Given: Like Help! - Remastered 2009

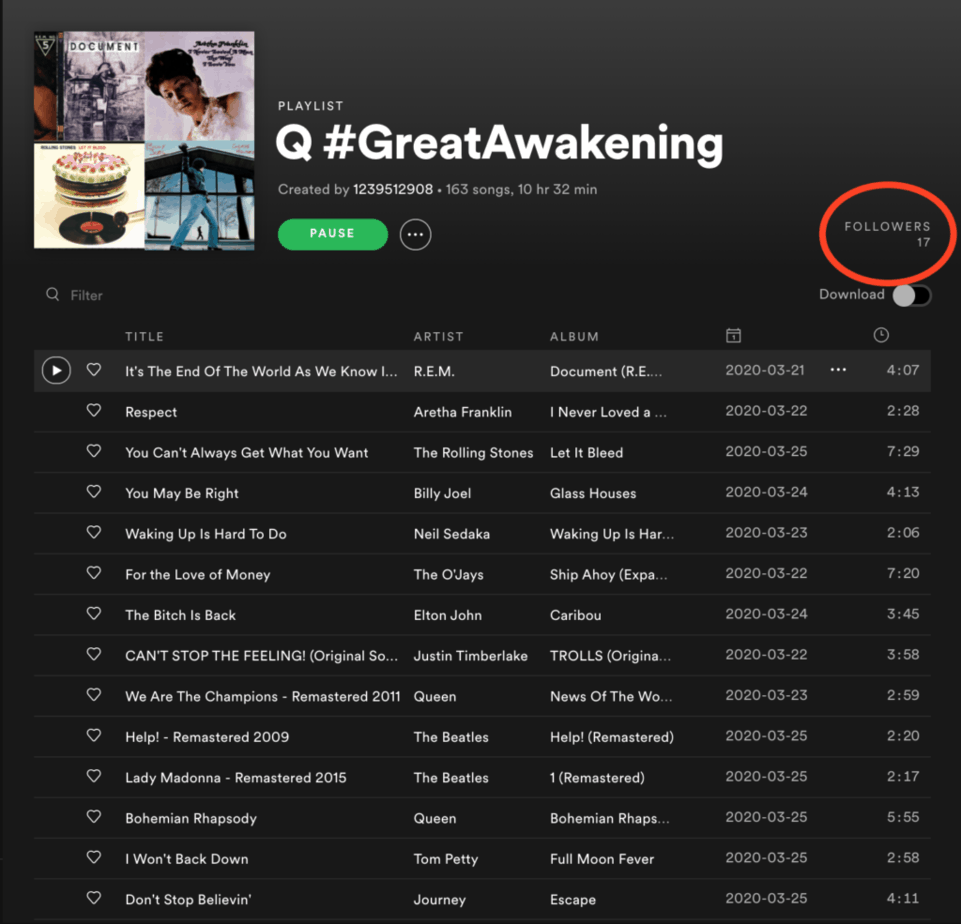Looking at the screenshot, I should coord(94,735).
